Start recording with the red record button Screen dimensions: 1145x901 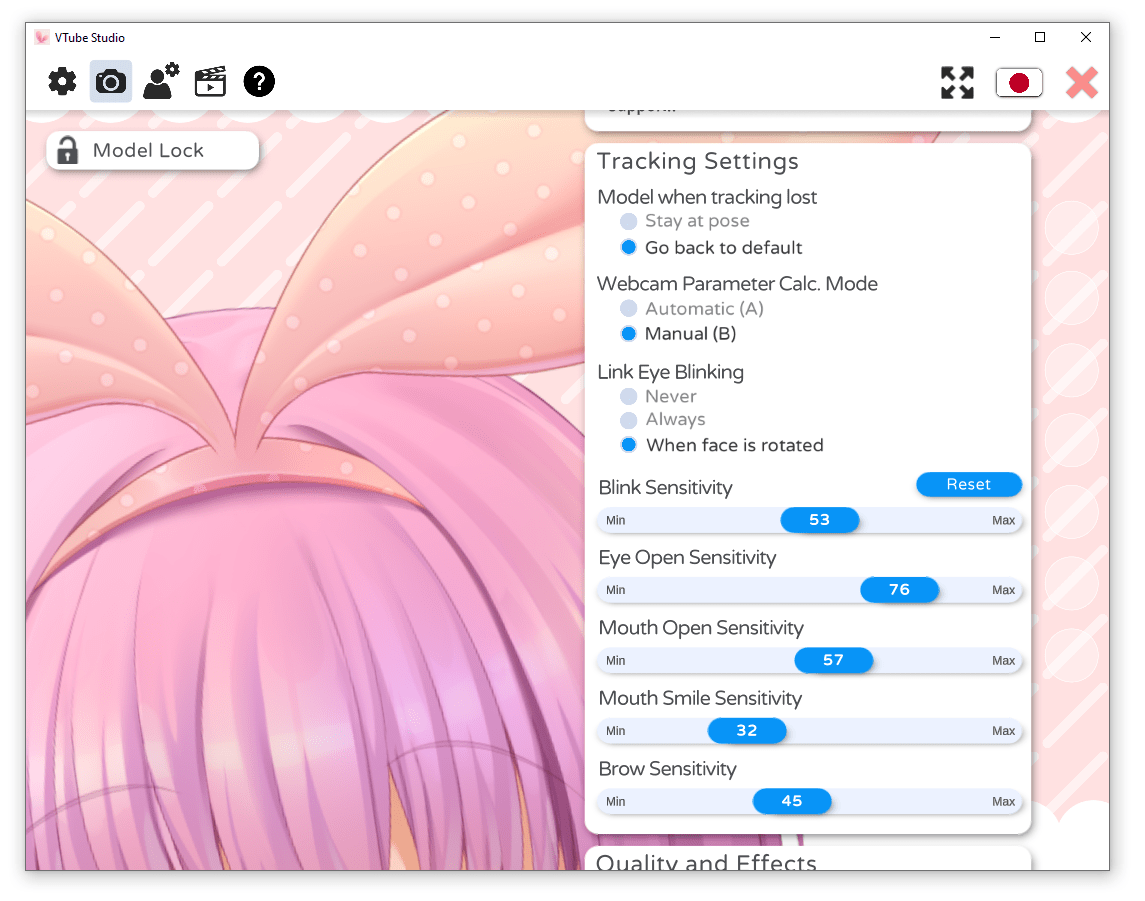1019,83
